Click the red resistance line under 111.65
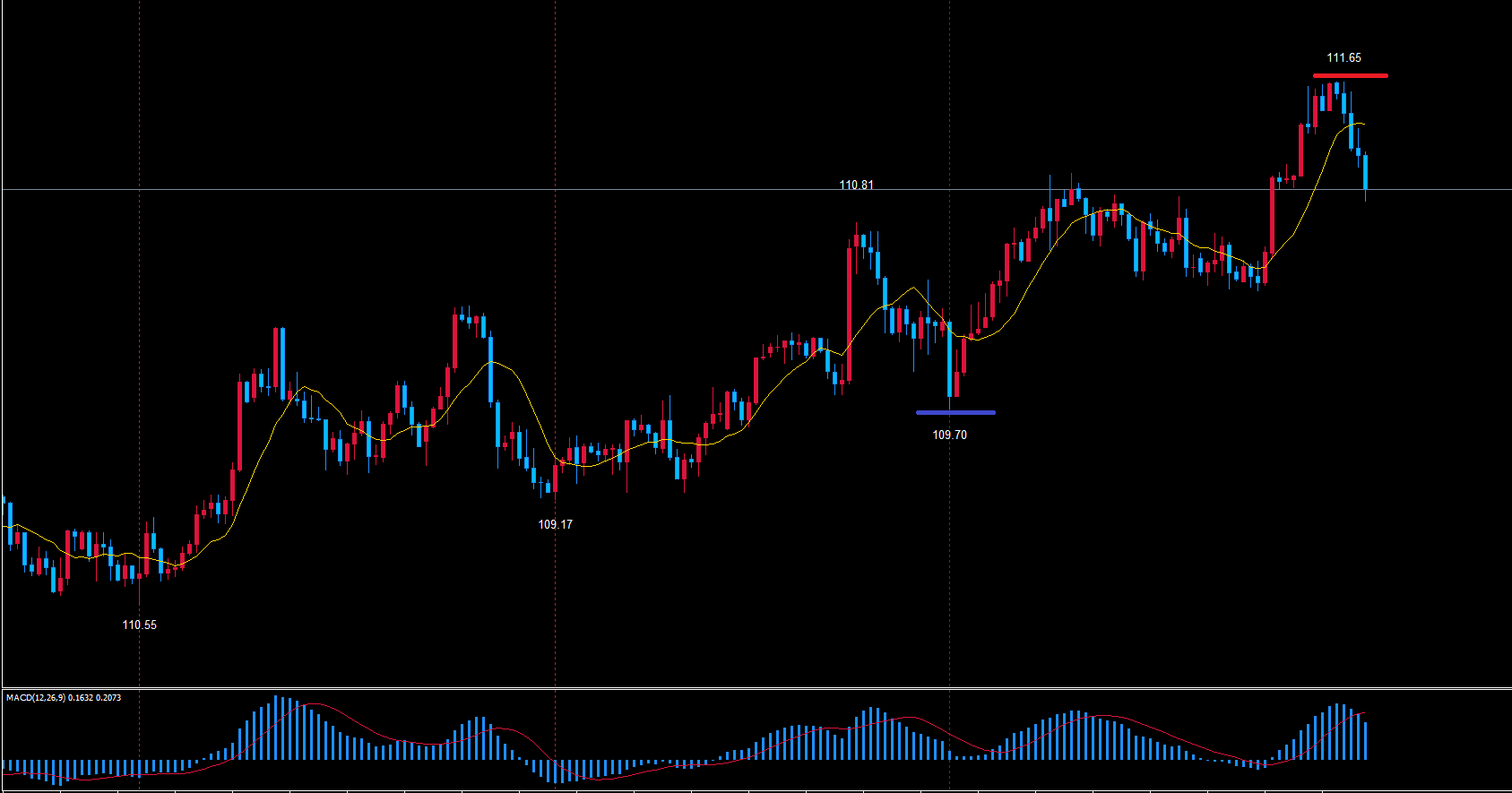1512x793 pixels. 1350,75
